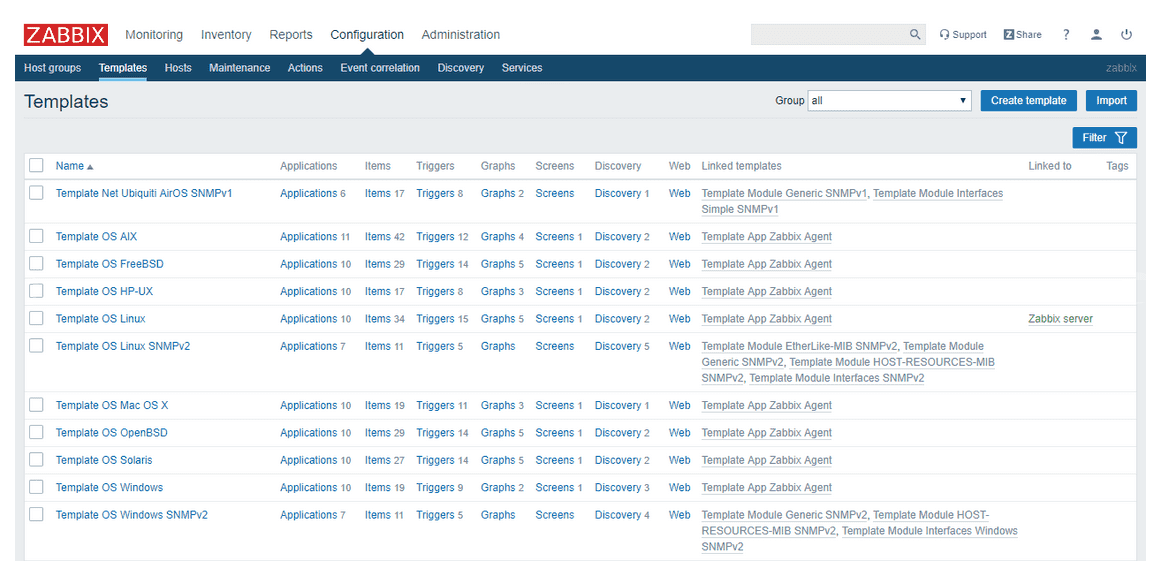Check the Template OS Windows SNMPv2 checkbox
The image size is (1160, 573).
[36, 515]
